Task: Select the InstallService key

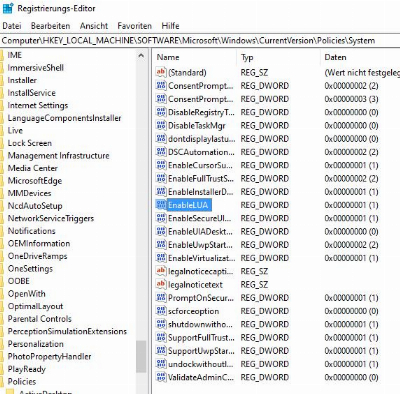Action: [x=31, y=93]
